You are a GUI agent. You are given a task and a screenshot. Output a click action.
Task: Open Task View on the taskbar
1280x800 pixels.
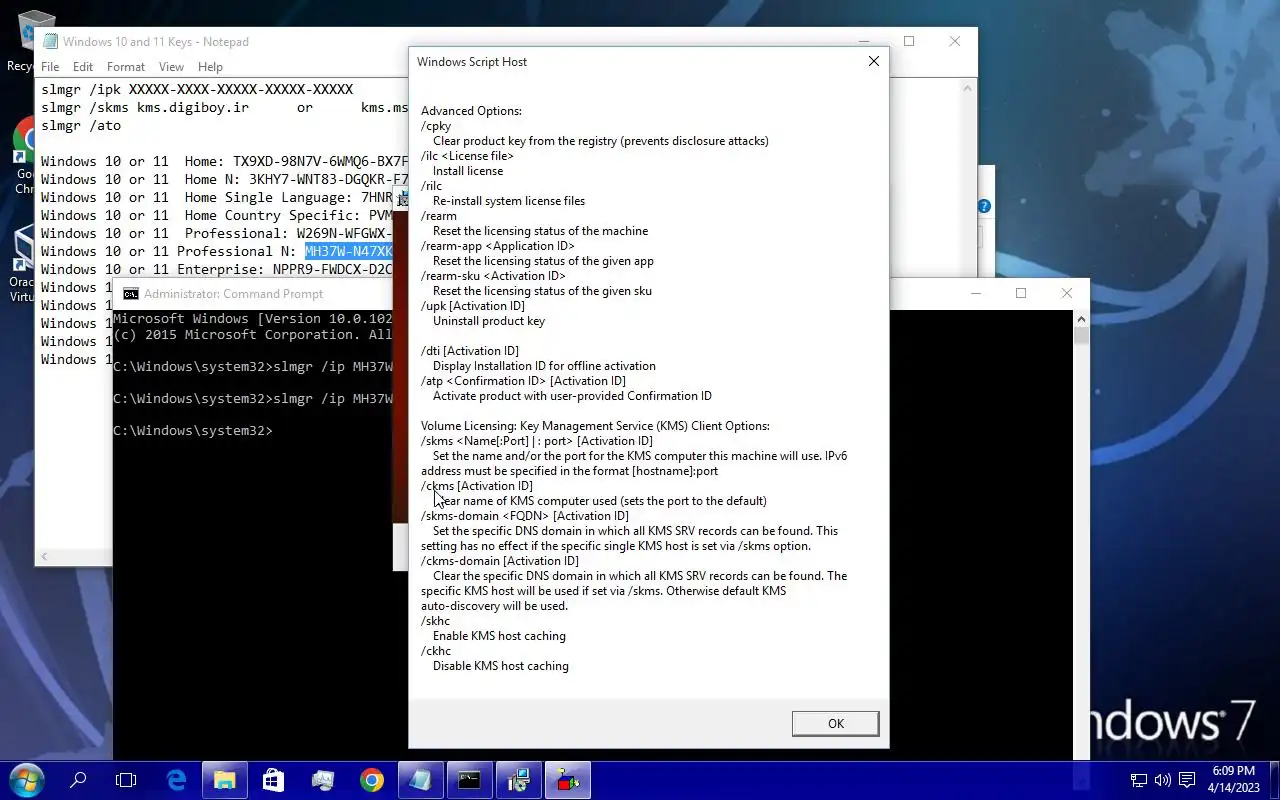126,780
